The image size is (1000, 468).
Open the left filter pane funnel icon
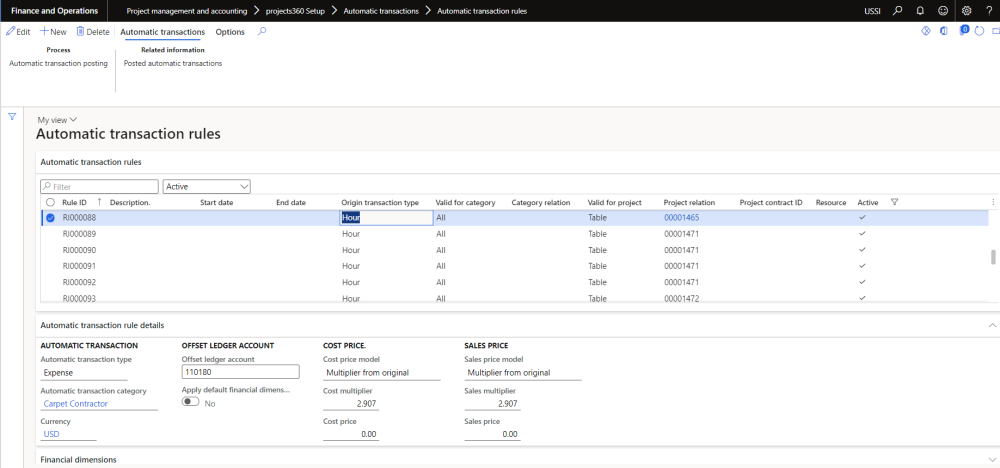(13, 117)
